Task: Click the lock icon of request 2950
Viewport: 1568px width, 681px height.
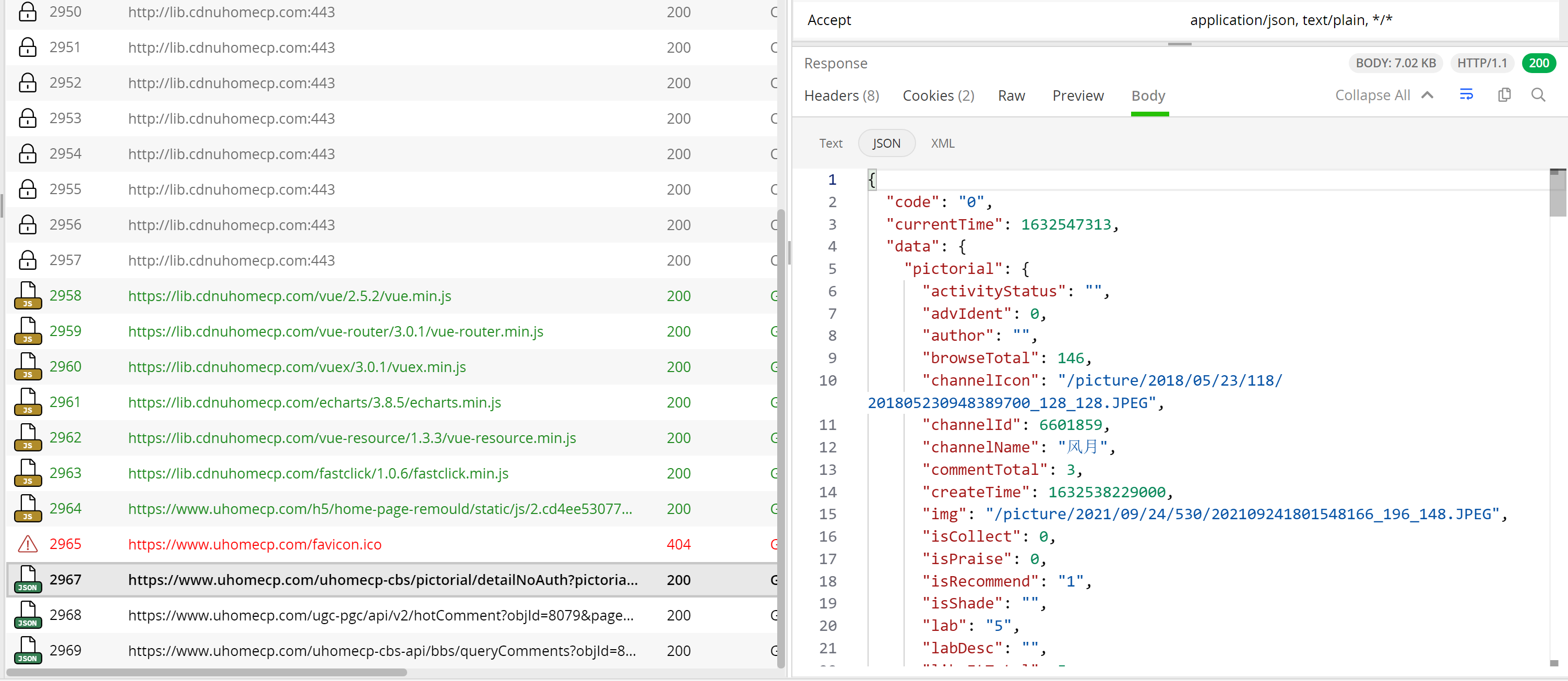Action: [27, 12]
